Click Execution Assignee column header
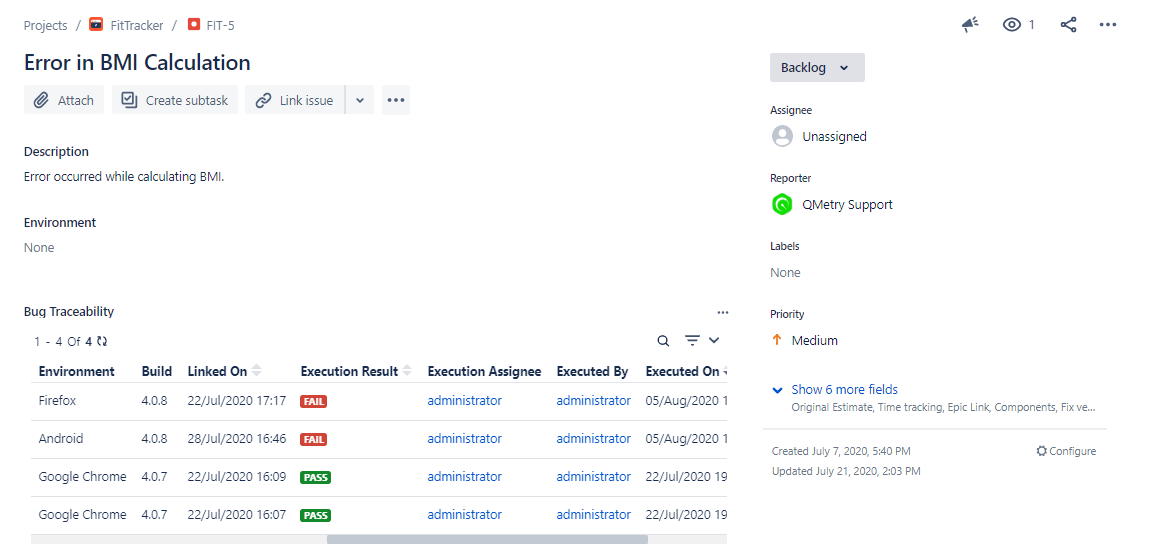 tap(484, 371)
